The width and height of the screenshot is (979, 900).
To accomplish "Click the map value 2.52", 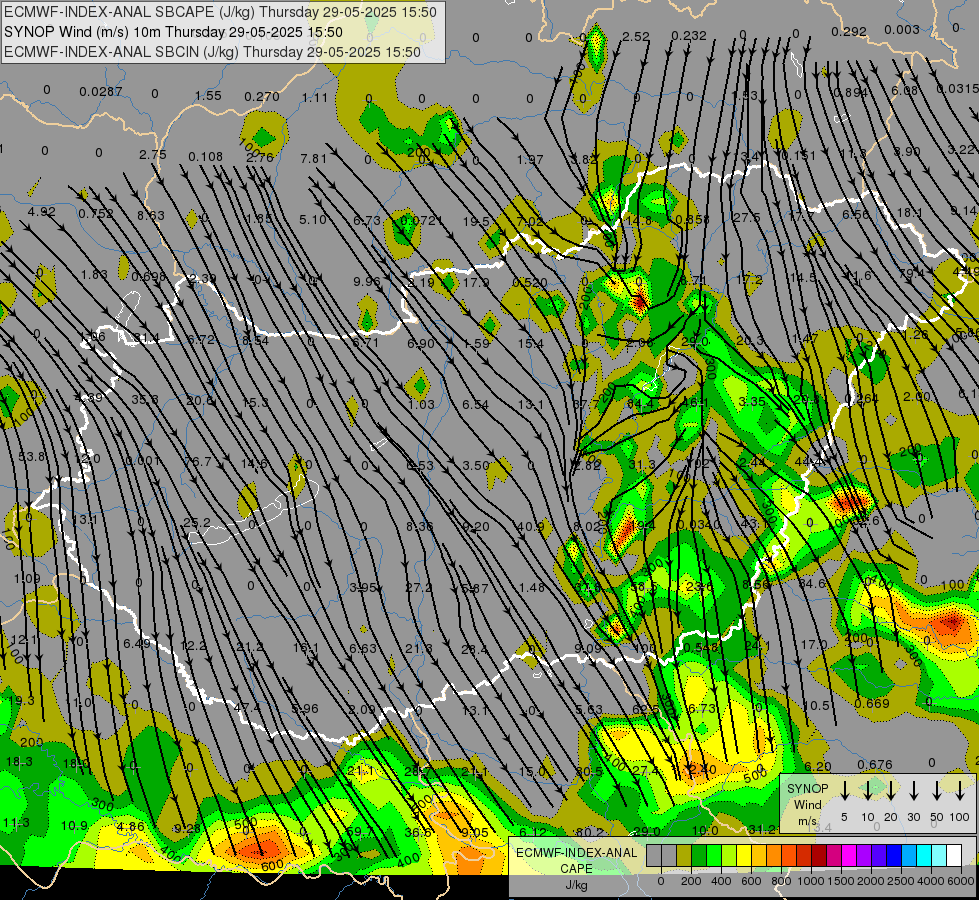I will (x=636, y=37).
